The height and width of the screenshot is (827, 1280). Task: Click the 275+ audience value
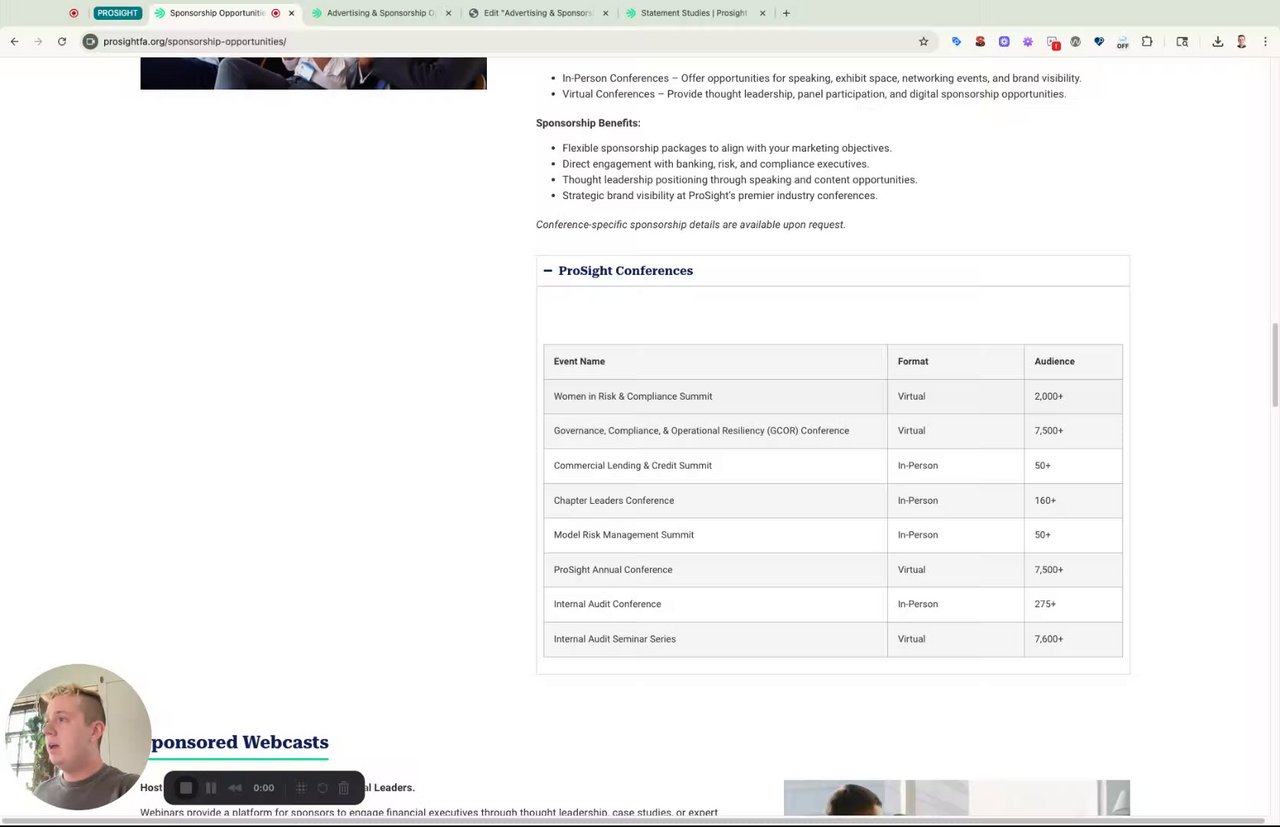pyautogui.click(x=1045, y=604)
